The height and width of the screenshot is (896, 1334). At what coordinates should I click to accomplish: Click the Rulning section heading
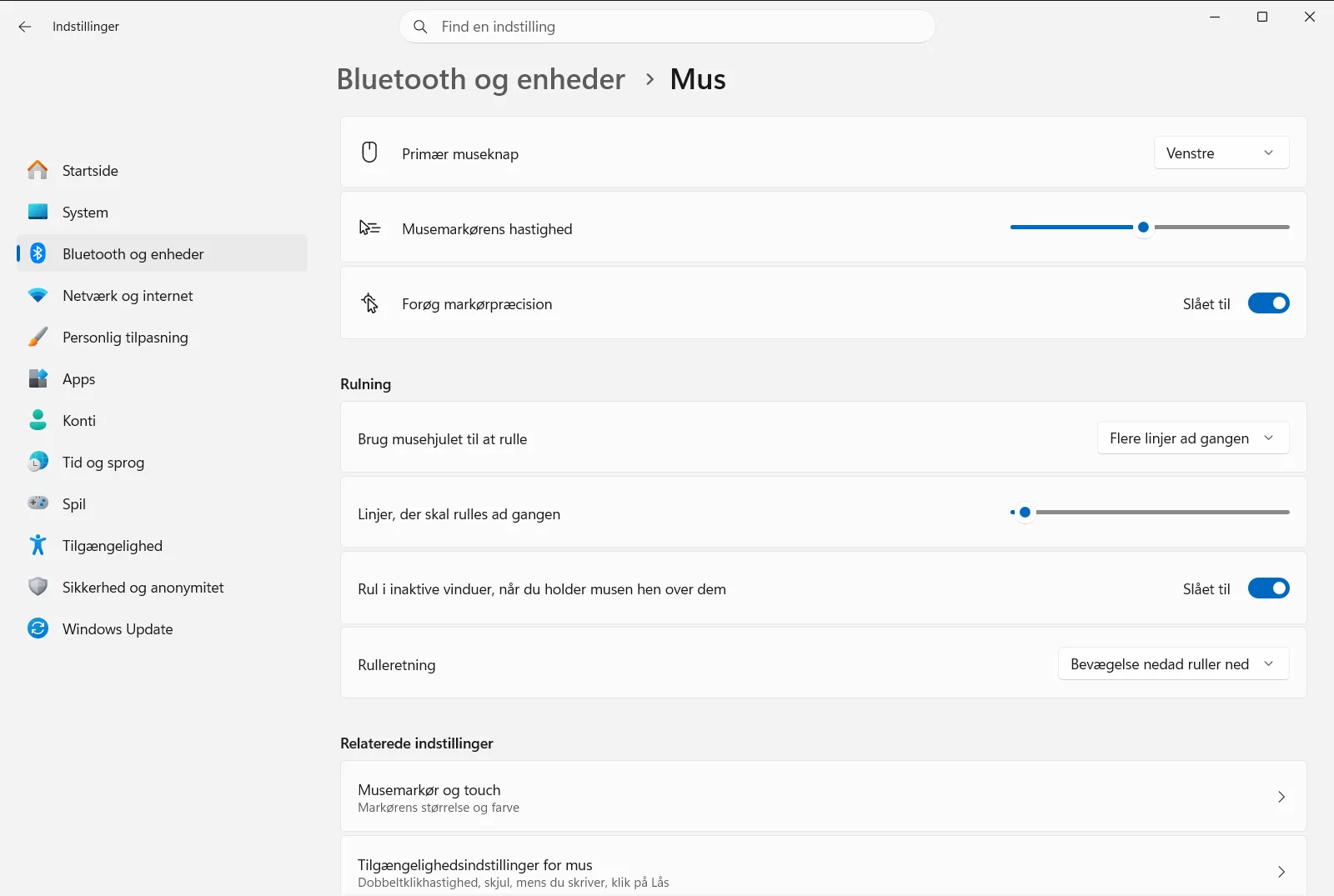pyautogui.click(x=365, y=383)
